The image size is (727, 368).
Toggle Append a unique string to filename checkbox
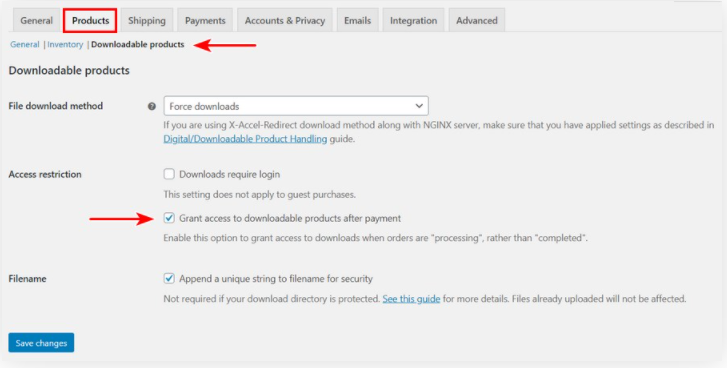click(169, 279)
